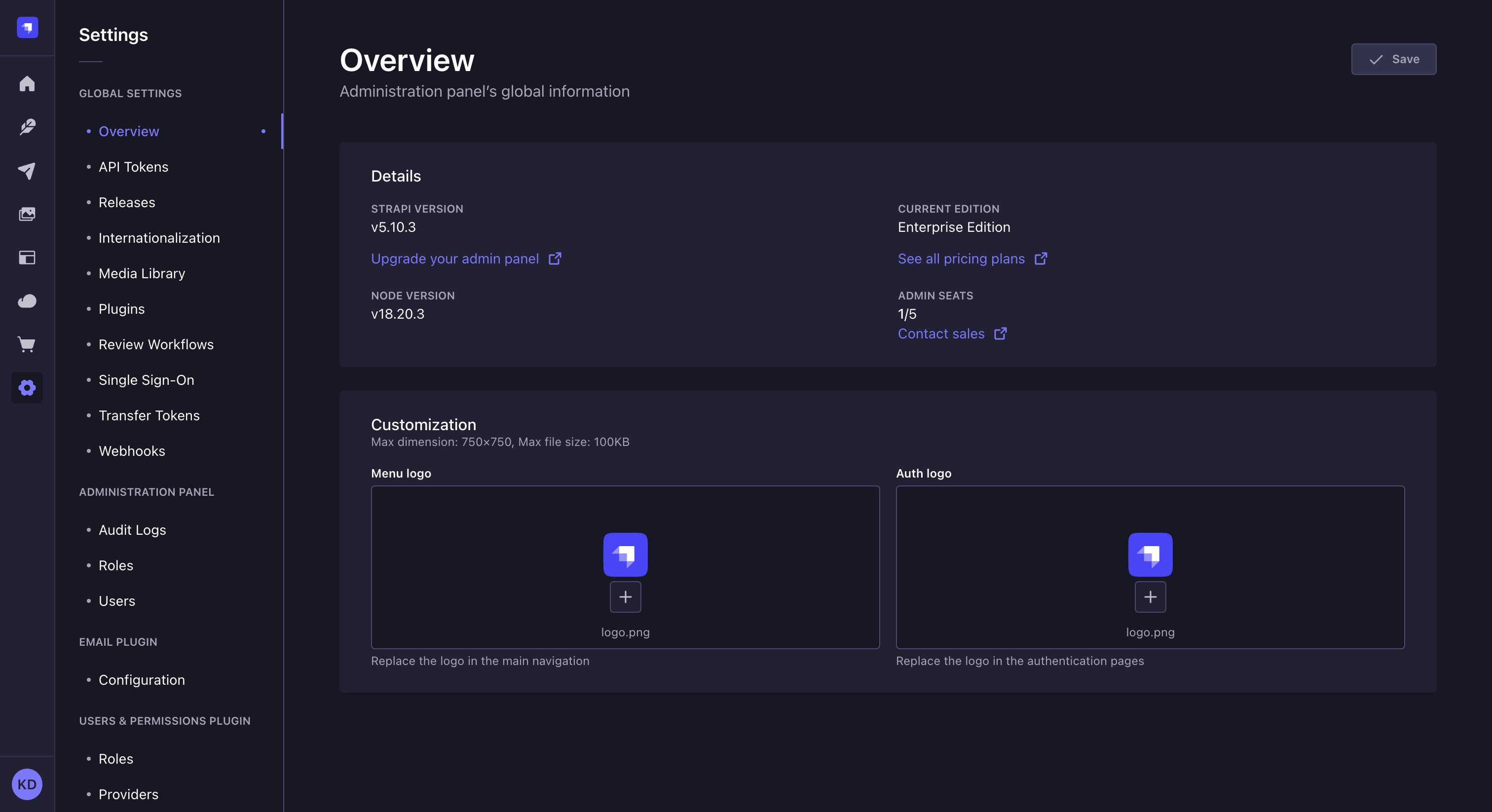
Task: Click the Node version value v18.20.3
Action: click(397, 314)
